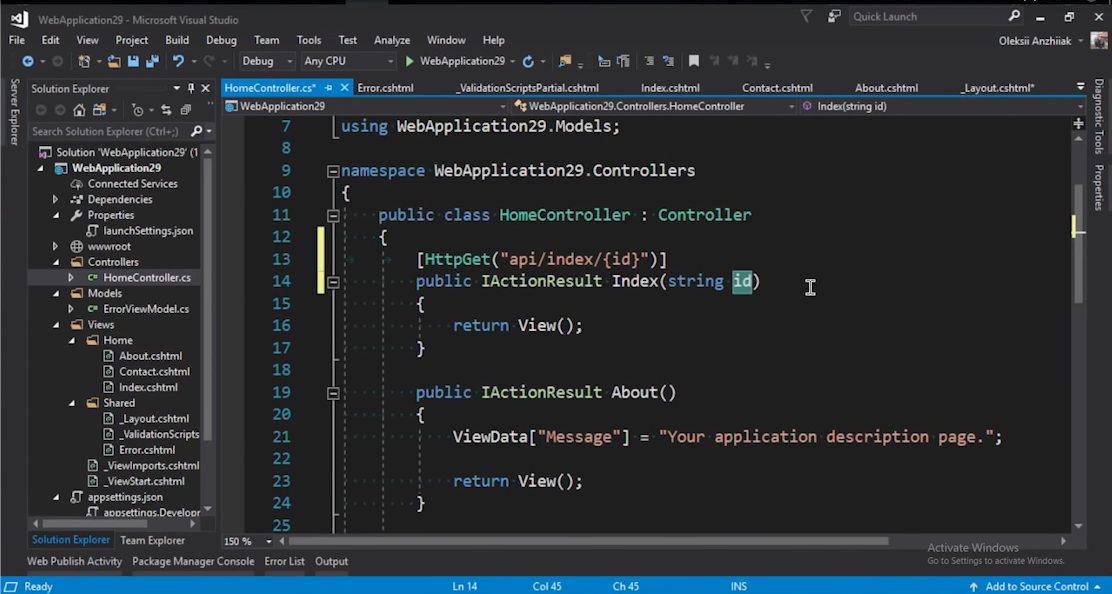Collapse the HomeController class outline at line 11
This screenshot has width=1112, height=594.
pyautogui.click(x=333, y=215)
